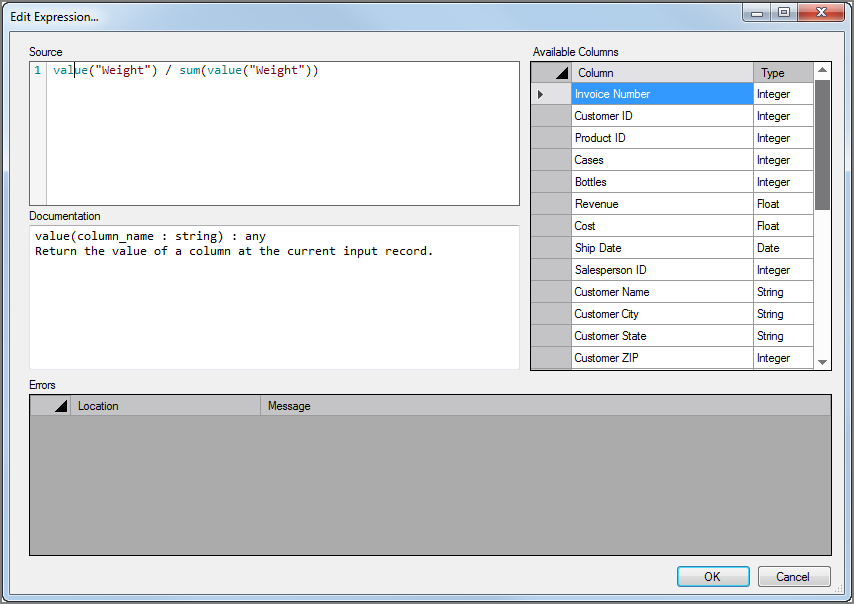Dismiss the dialog with Cancel
The image size is (854, 604).
point(793,576)
